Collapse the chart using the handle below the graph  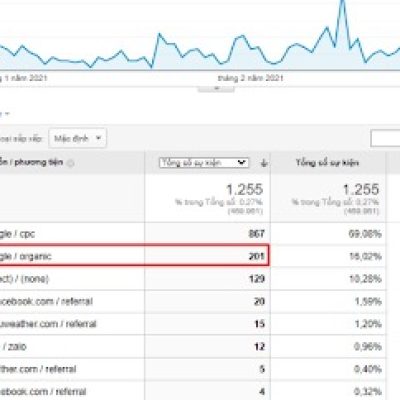216,89
